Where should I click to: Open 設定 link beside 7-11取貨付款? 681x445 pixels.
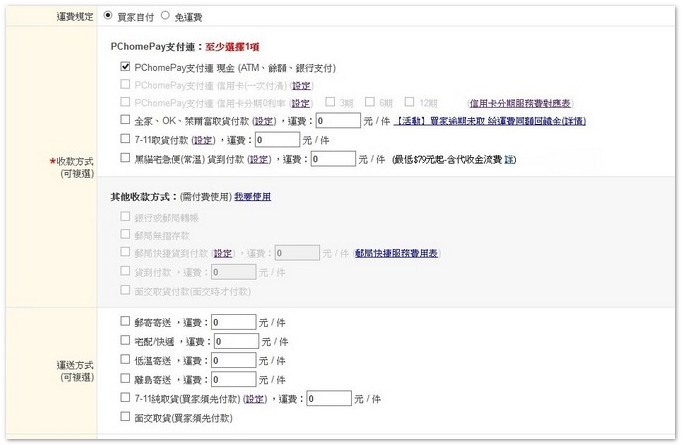click(203, 140)
